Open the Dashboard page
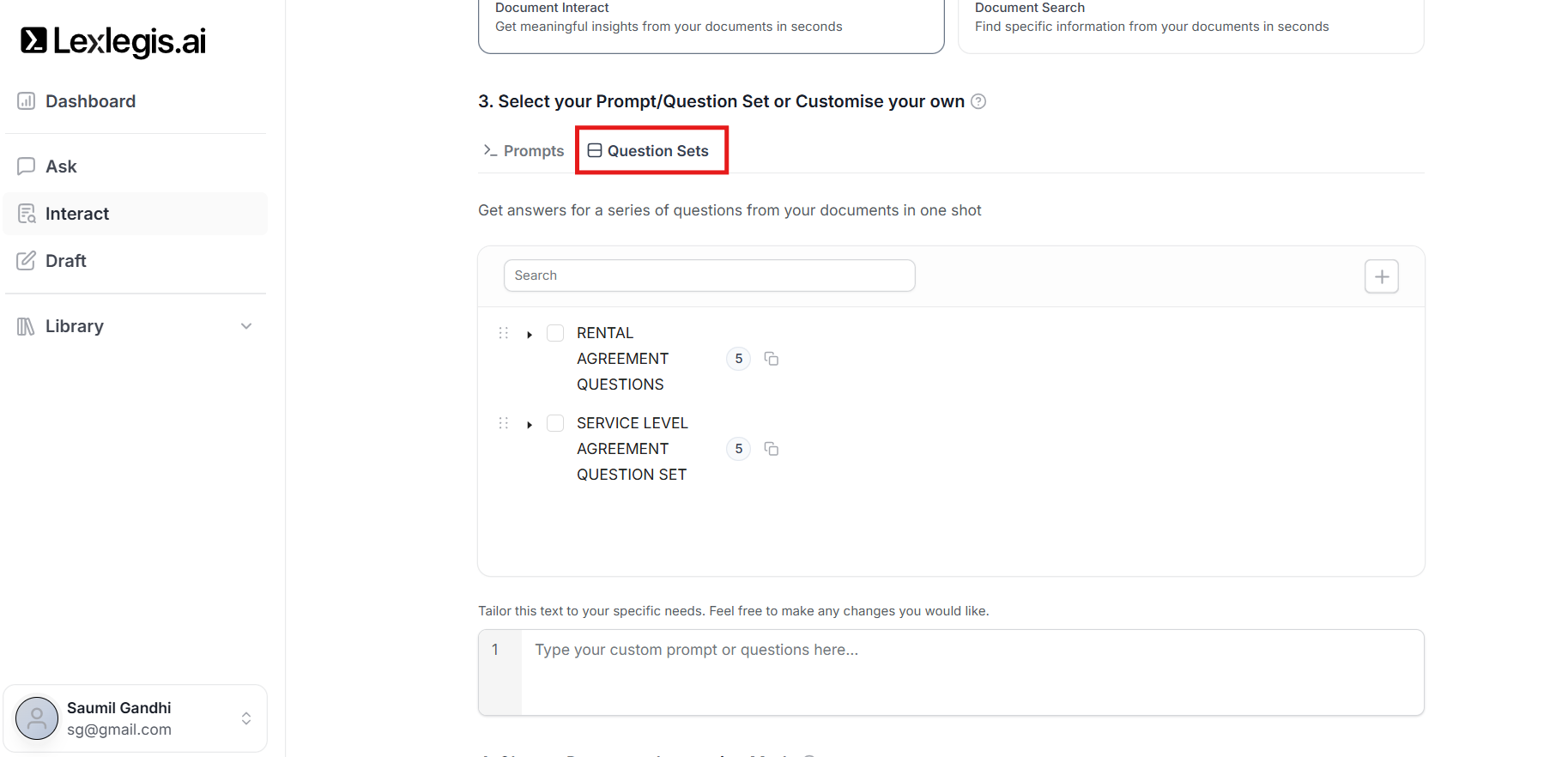This screenshot has height=757, width=1568. pyautogui.click(x=90, y=101)
